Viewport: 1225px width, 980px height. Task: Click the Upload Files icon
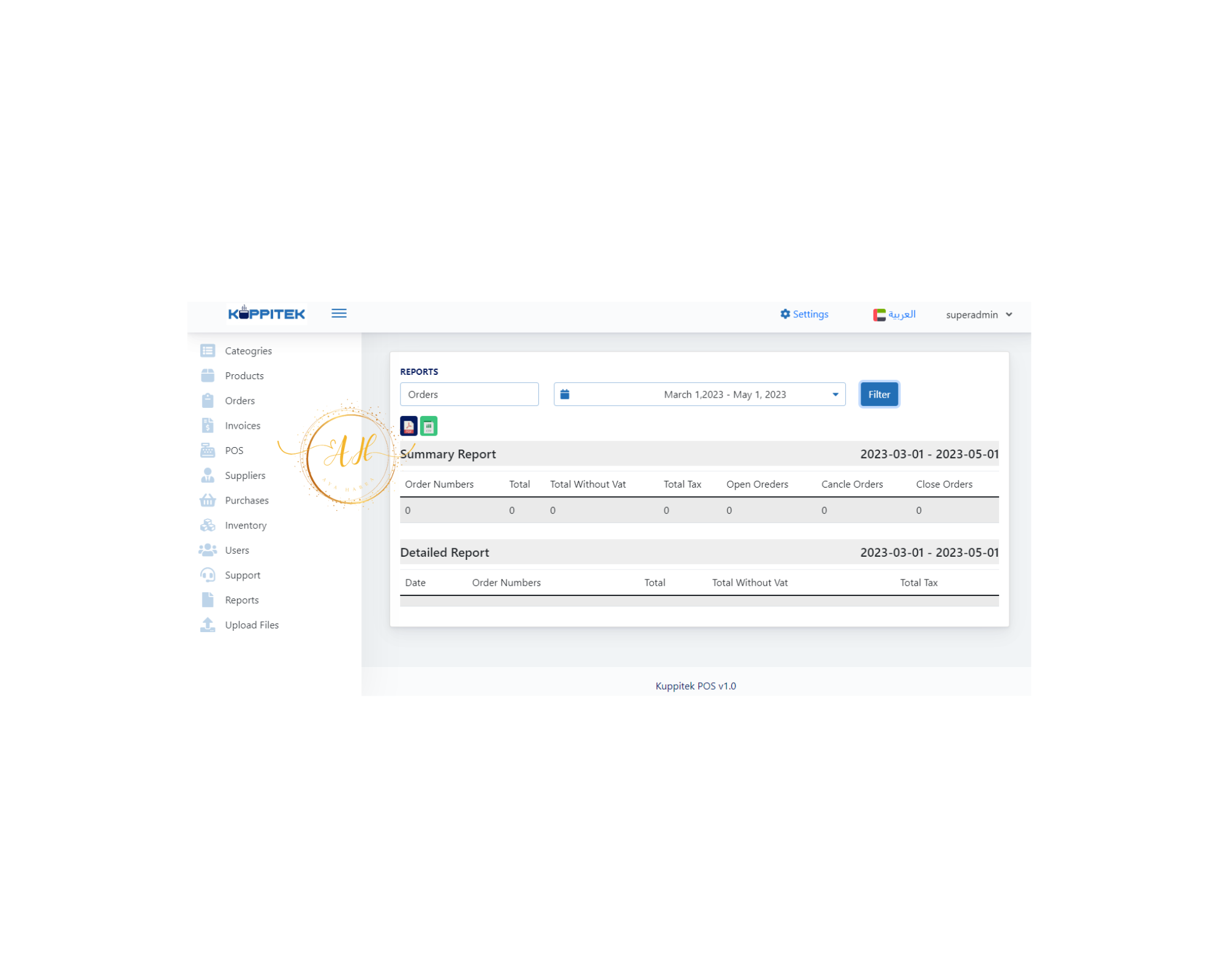coord(208,625)
